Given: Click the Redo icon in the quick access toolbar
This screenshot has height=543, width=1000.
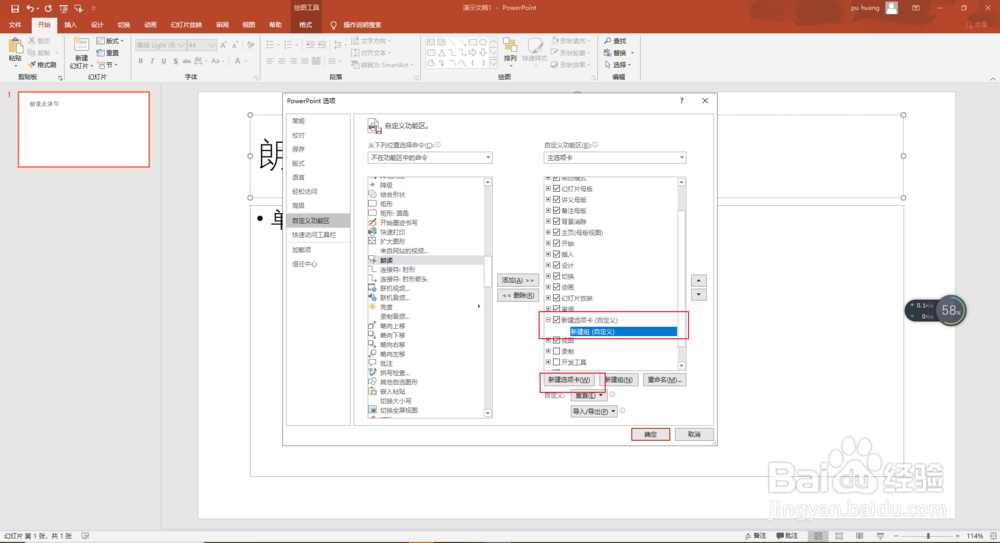Looking at the screenshot, I should point(48,8).
